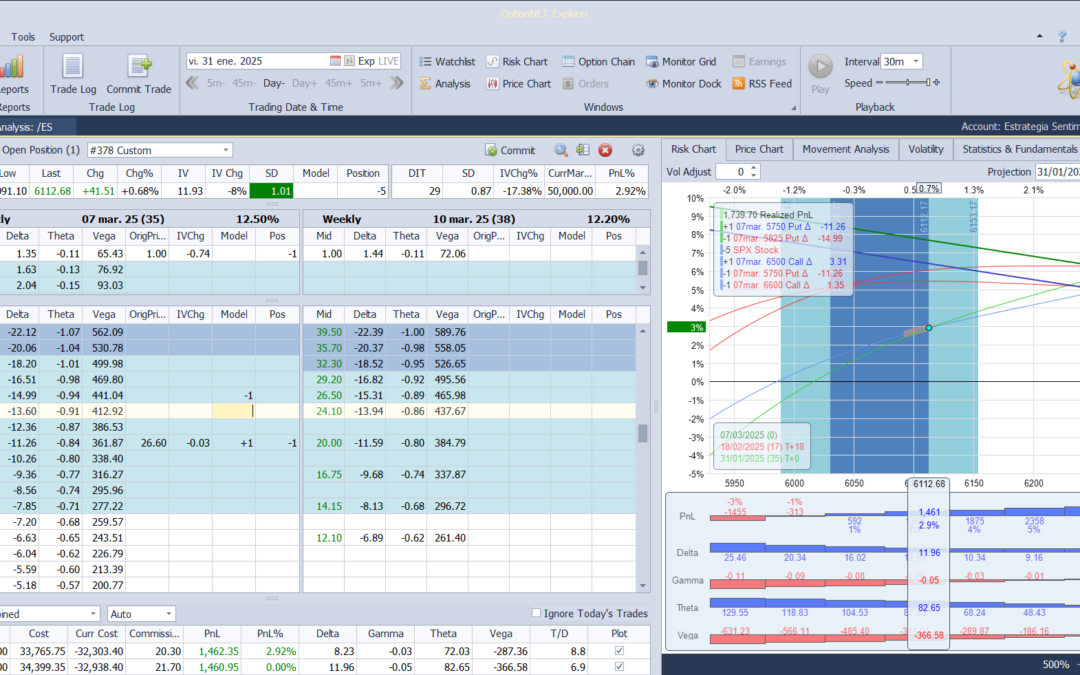
Task: Switch to the Volatility tab
Action: [926, 149]
